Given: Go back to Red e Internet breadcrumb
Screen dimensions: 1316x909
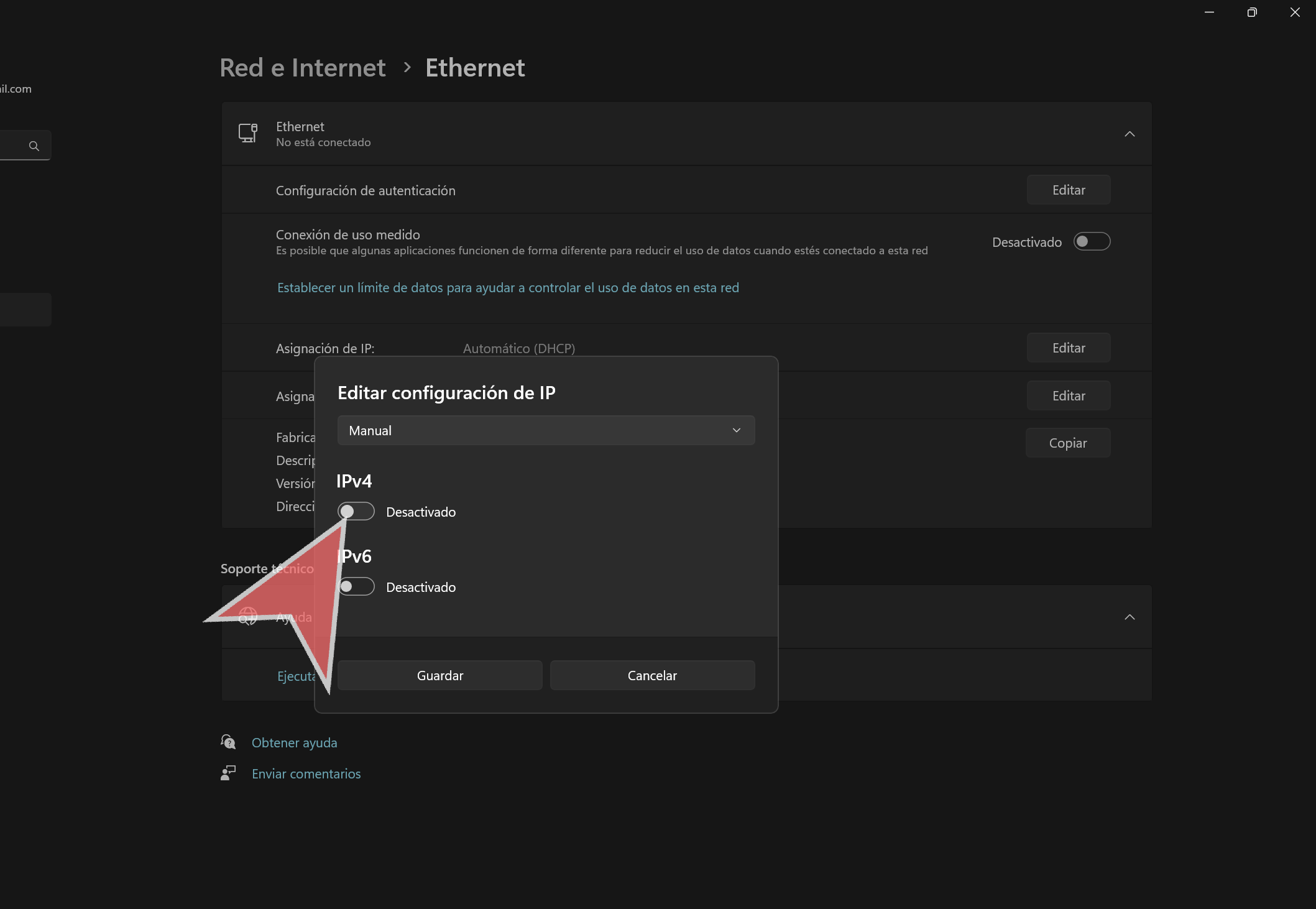Looking at the screenshot, I should tap(303, 67).
